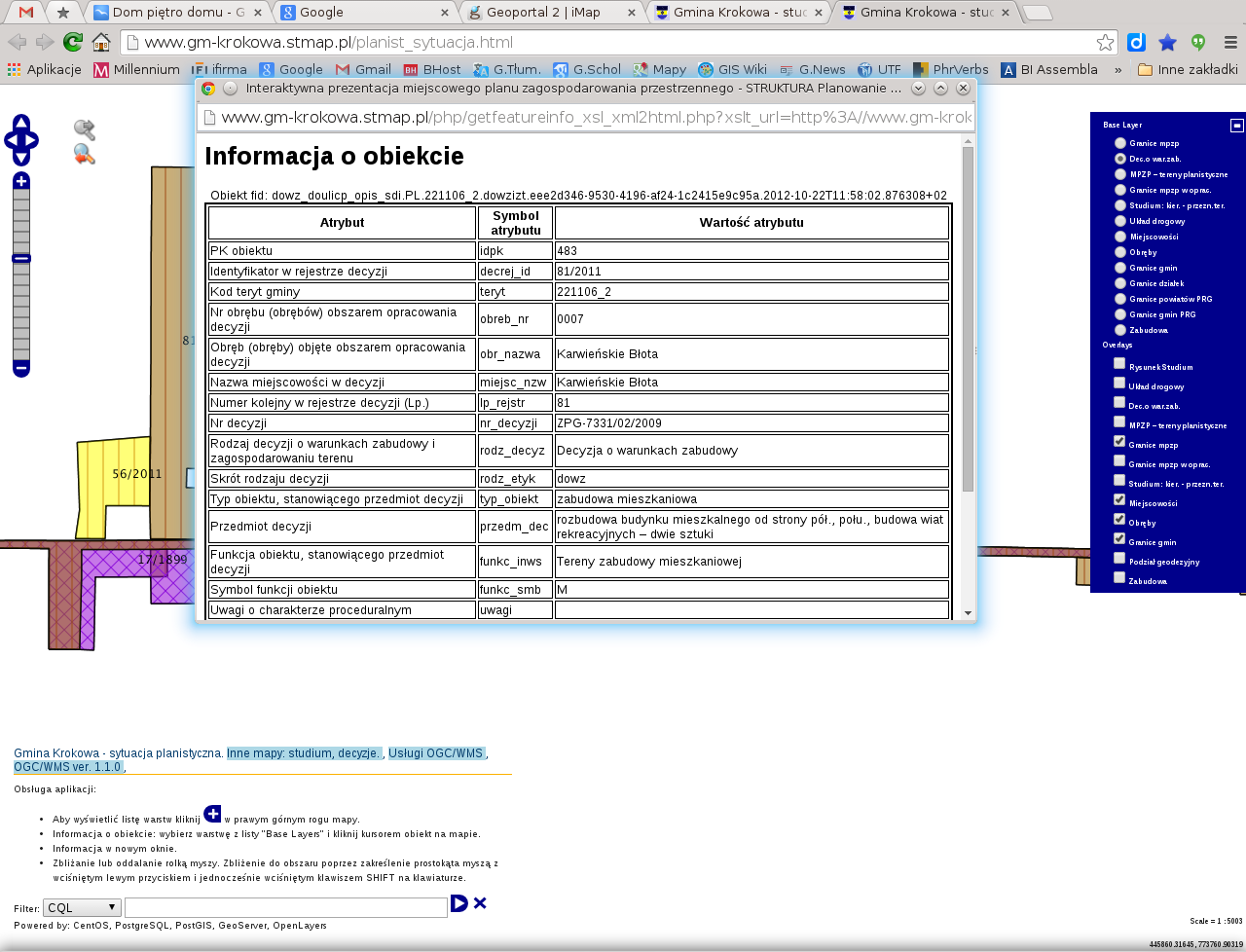1246x952 pixels.
Task: Click the zoom level slider handle
Action: point(21,258)
